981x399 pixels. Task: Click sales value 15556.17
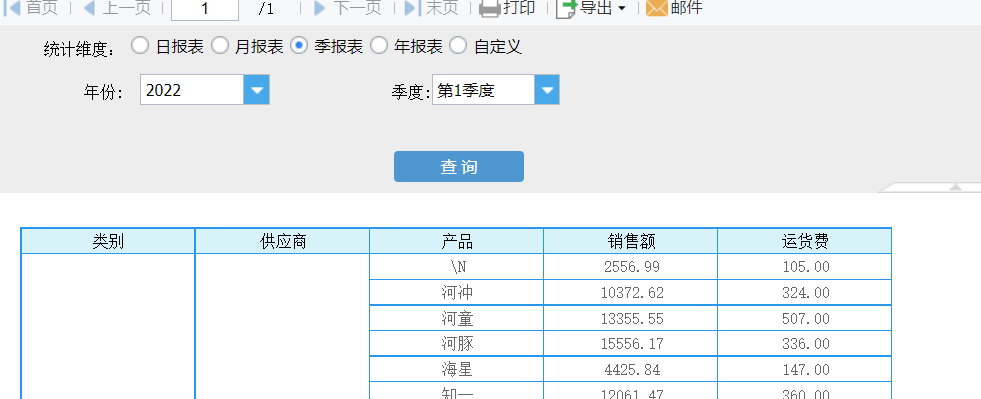(631, 343)
